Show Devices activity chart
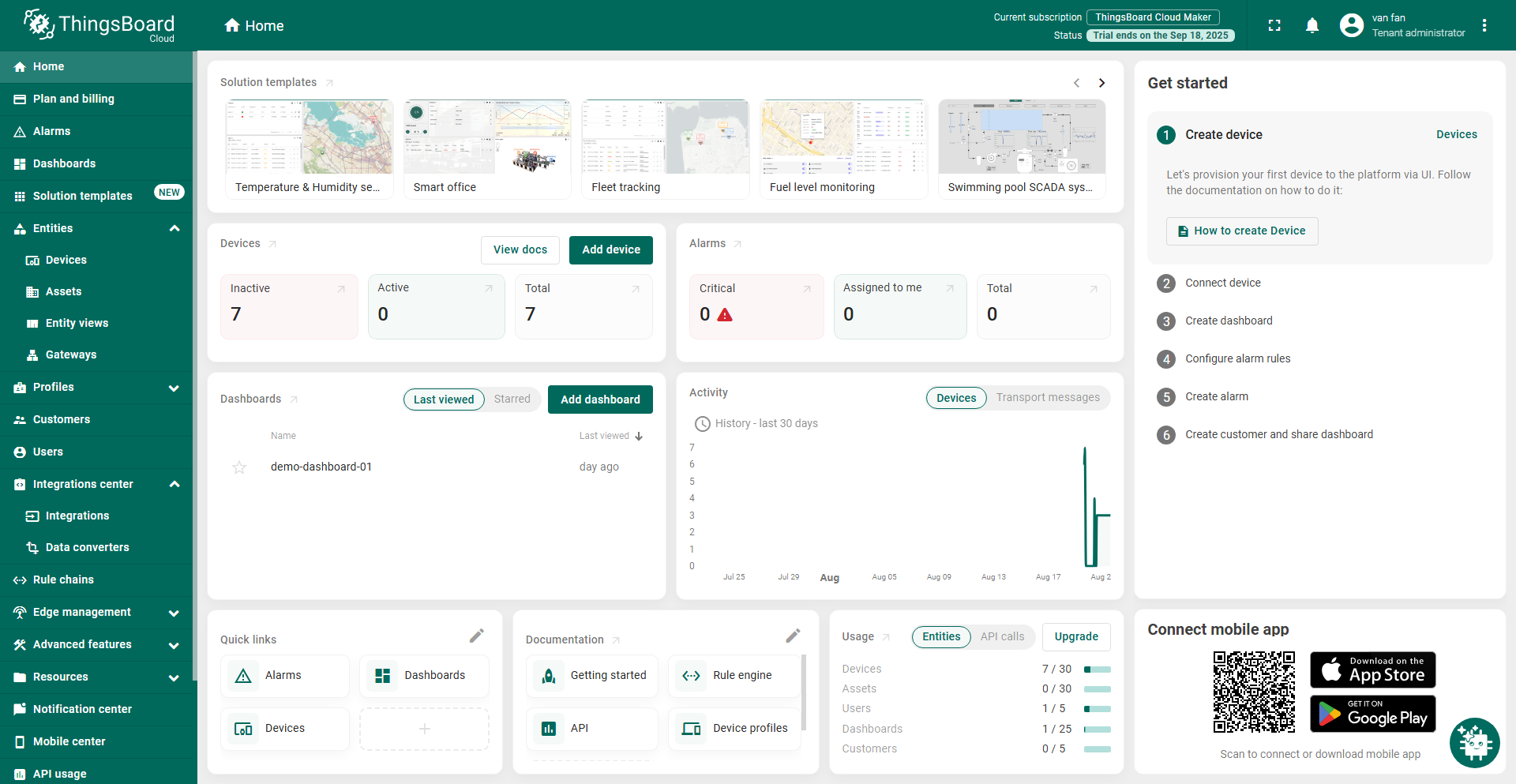This screenshot has height=784, width=1516. 956,398
